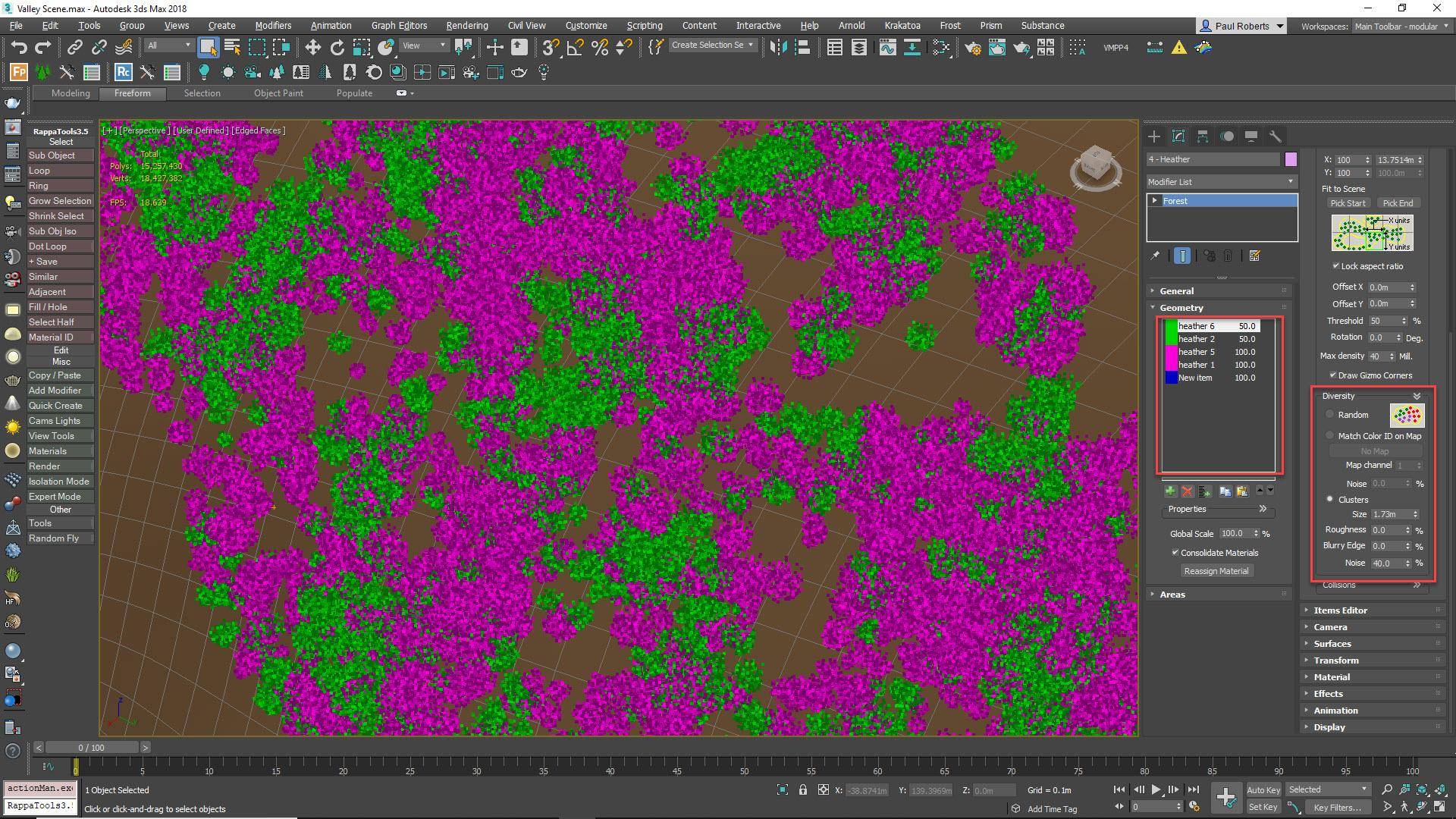Image resolution: width=1456 pixels, height=819 pixels.
Task: Open the Modifier List dropdown
Action: 1291,182
